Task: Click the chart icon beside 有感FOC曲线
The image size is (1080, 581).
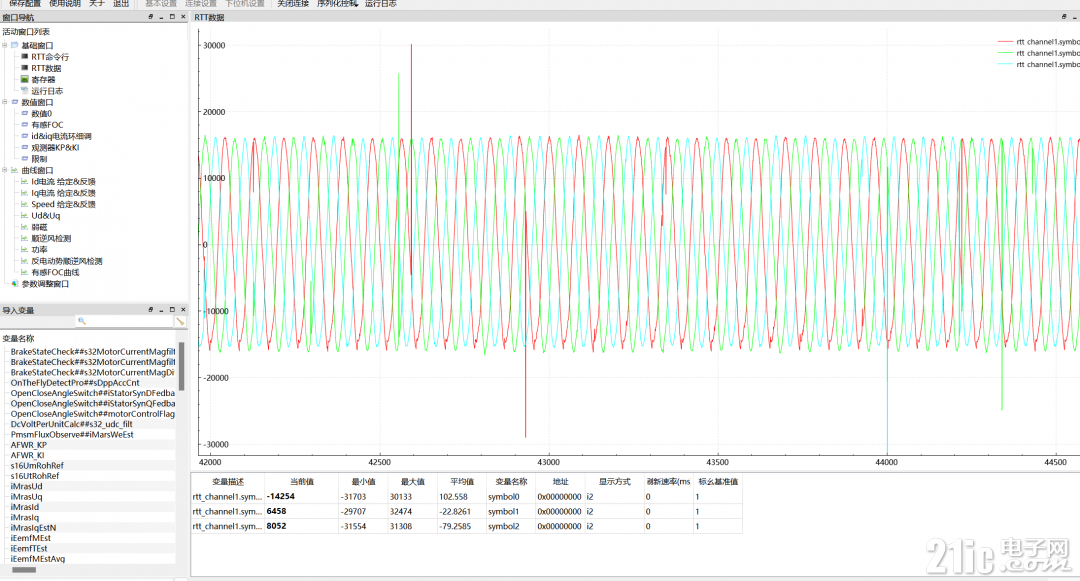Action: pyautogui.click(x=25, y=273)
